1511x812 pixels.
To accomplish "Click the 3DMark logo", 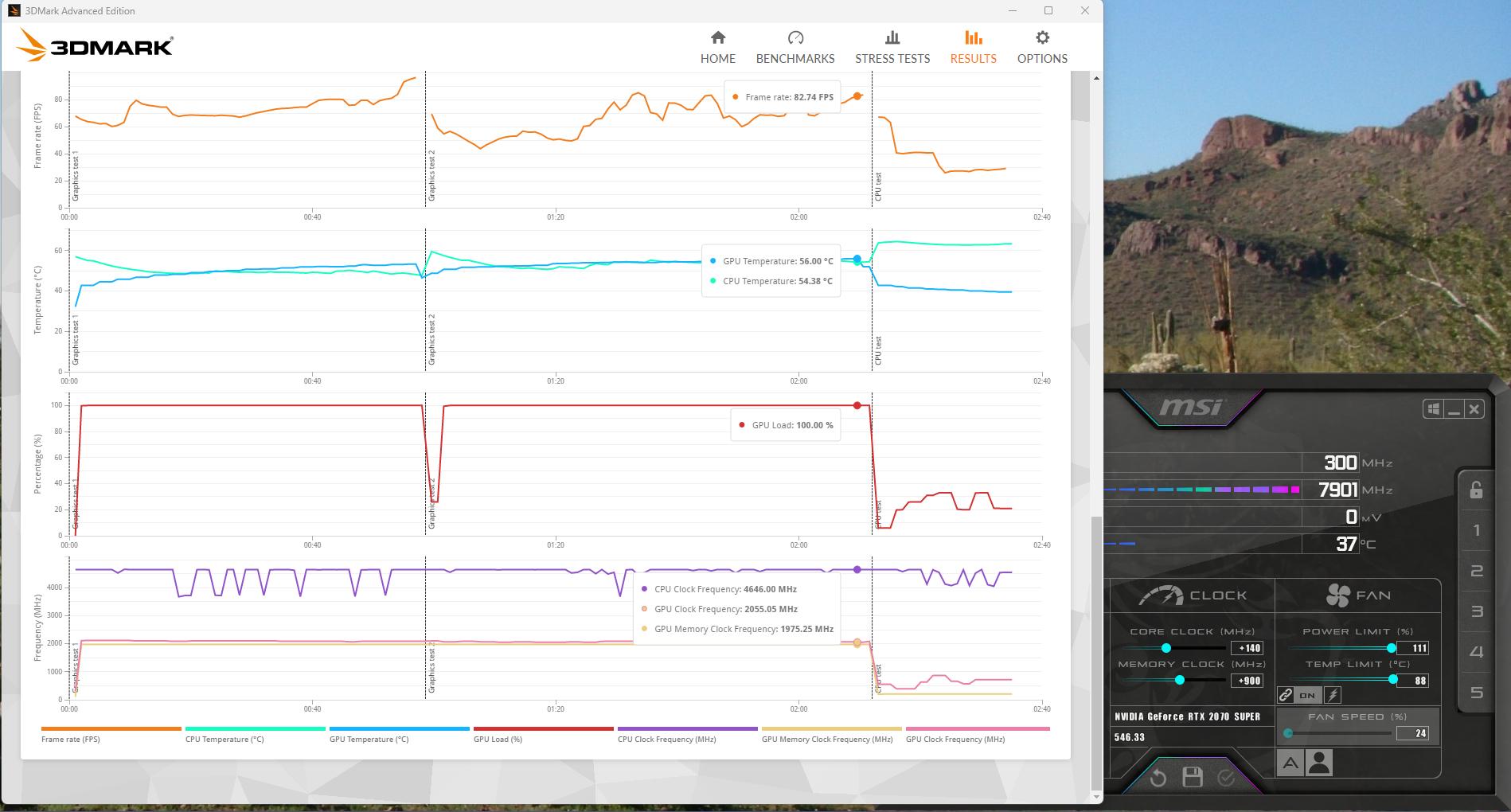I will (95, 45).
